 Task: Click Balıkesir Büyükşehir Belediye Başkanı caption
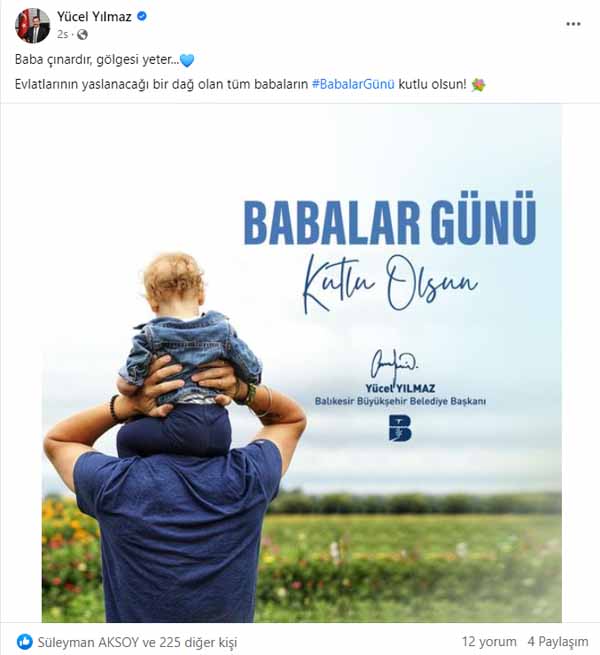coord(400,401)
